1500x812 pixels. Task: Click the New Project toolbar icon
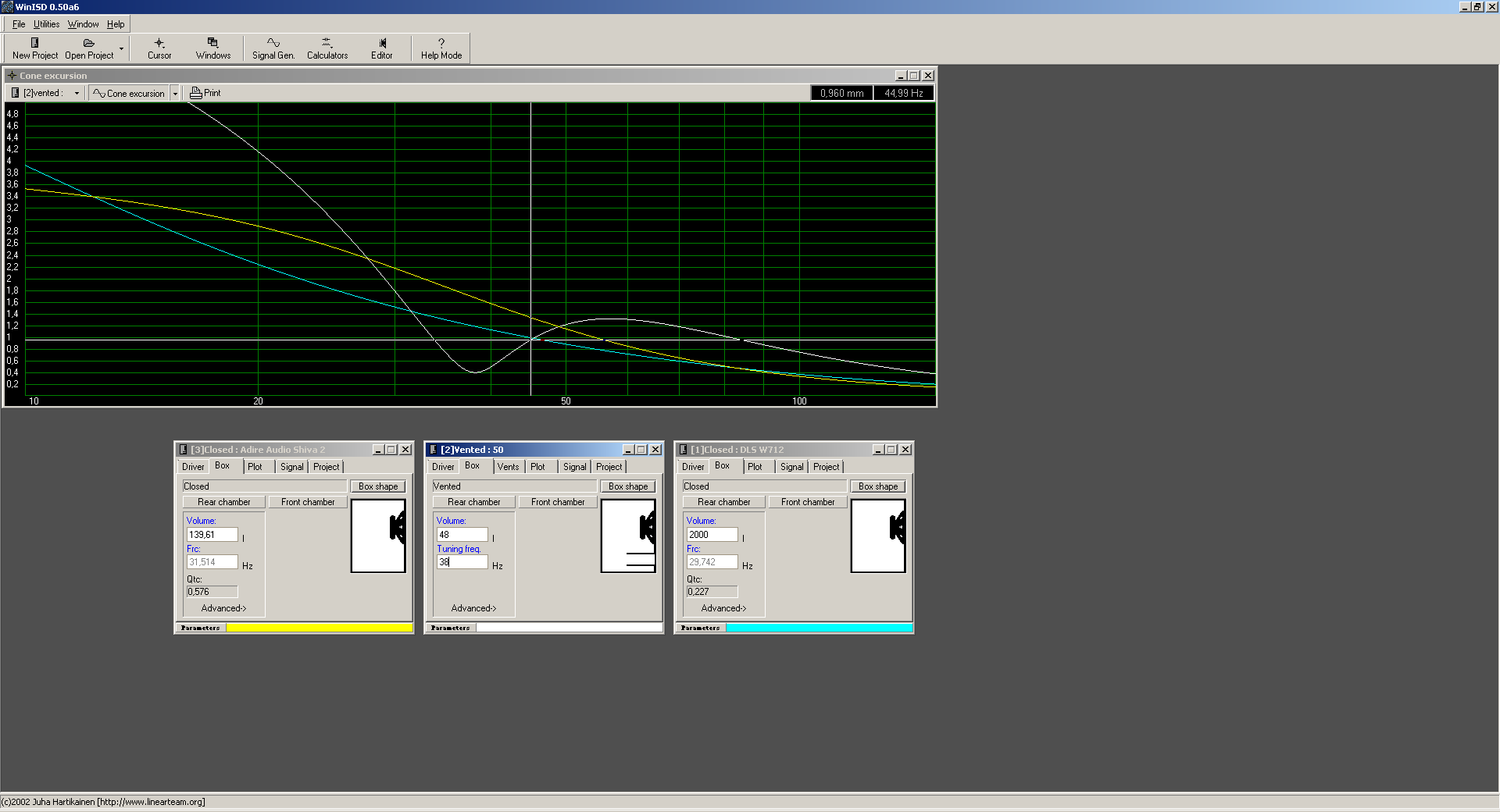pos(34,44)
